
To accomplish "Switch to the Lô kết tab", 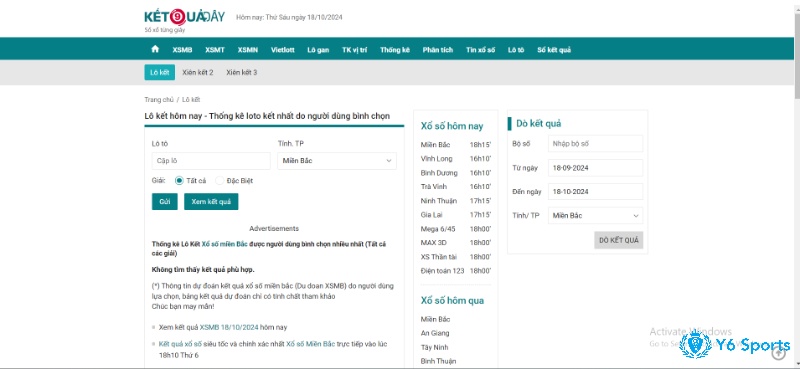I will click(160, 72).
